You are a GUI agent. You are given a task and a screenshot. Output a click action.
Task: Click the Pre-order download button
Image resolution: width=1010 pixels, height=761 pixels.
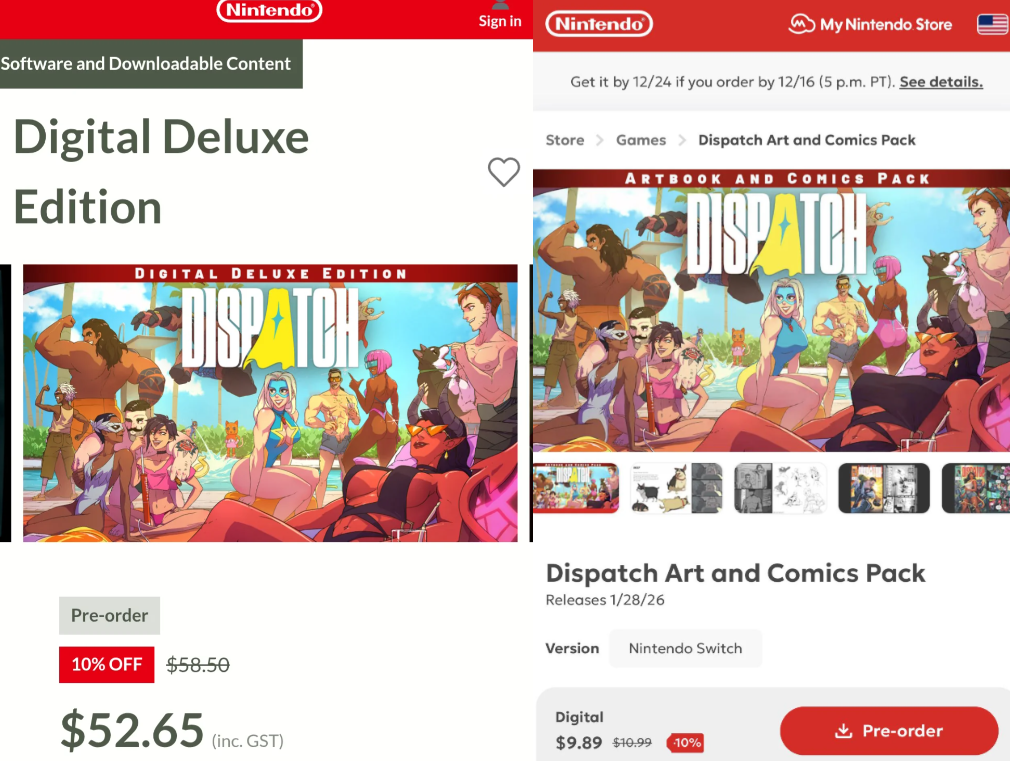tap(889, 731)
